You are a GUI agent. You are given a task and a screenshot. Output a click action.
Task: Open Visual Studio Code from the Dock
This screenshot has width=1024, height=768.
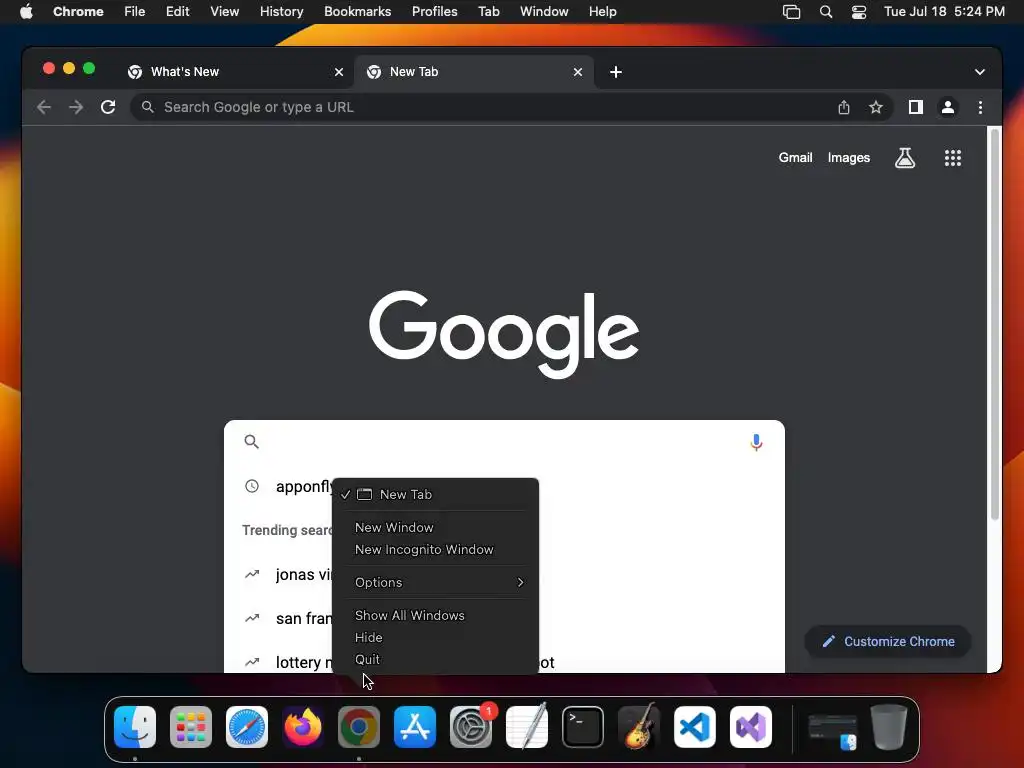pos(695,726)
